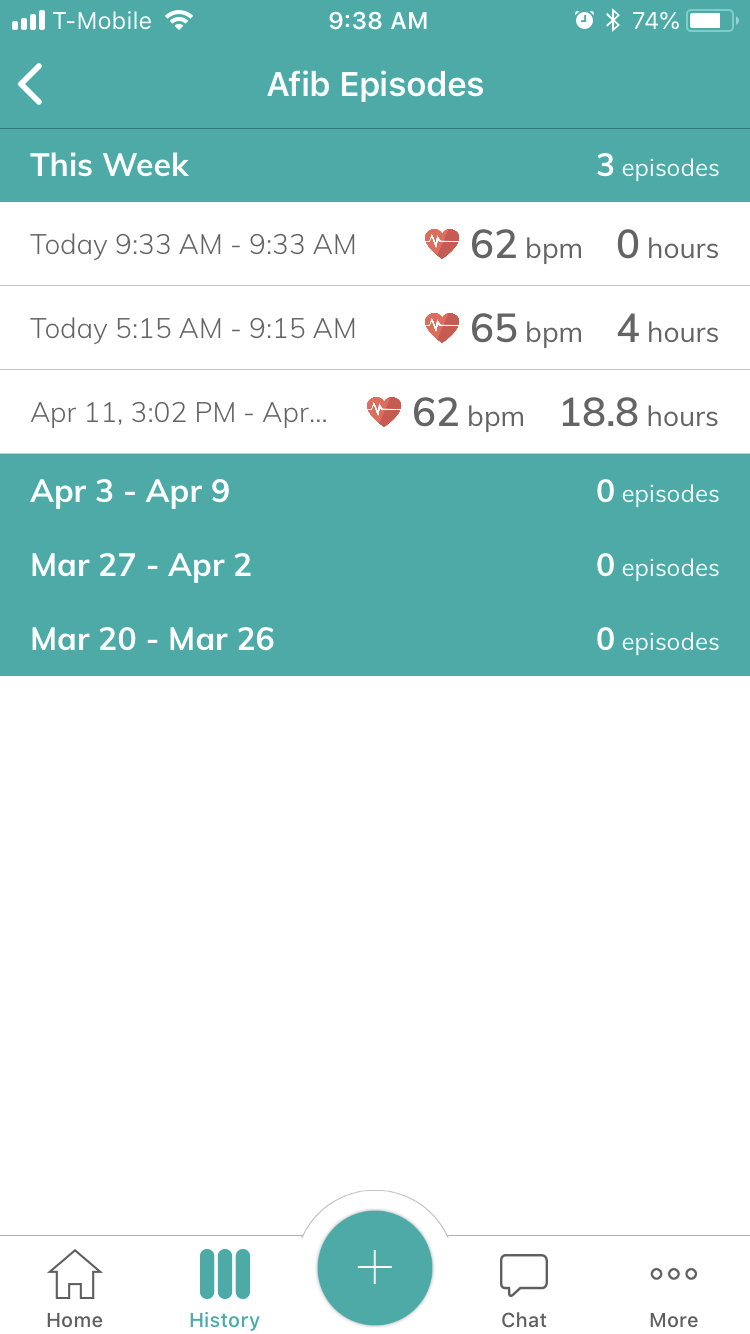
Task: Tap the 18.8 hours duration
Action: pos(638,412)
